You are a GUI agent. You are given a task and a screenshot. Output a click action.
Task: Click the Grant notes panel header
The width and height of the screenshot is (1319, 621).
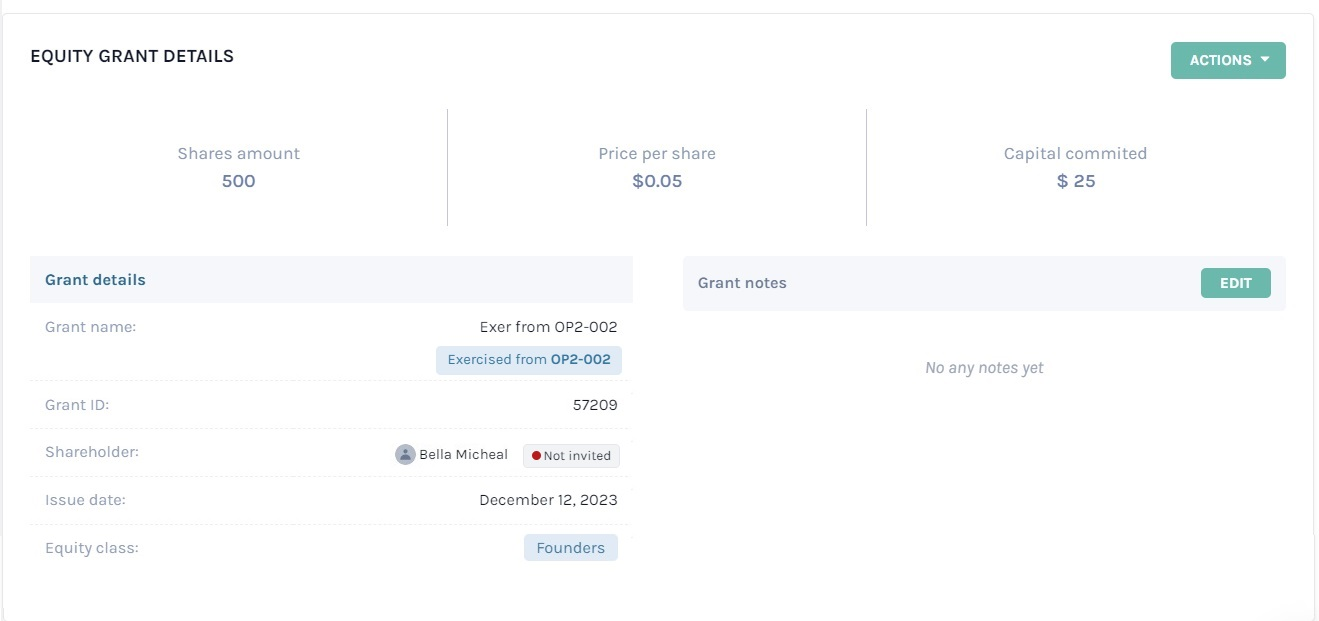(x=984, y=283)
